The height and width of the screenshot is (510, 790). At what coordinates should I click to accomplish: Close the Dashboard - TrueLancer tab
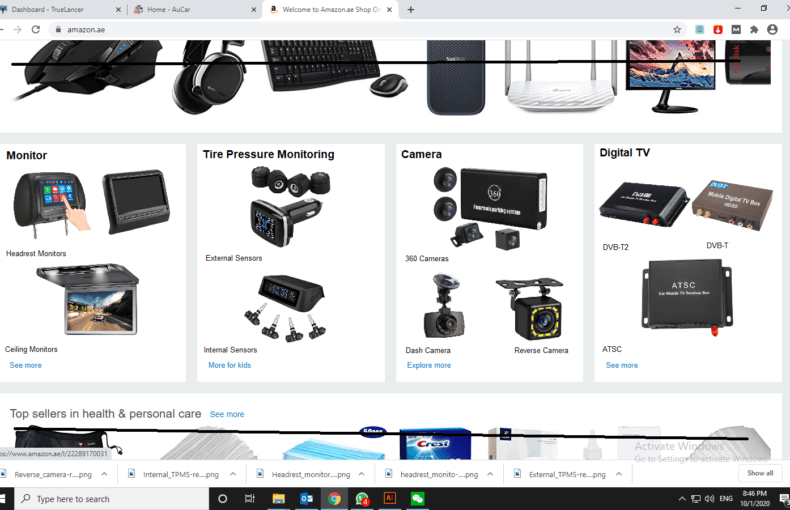(118, 10)
